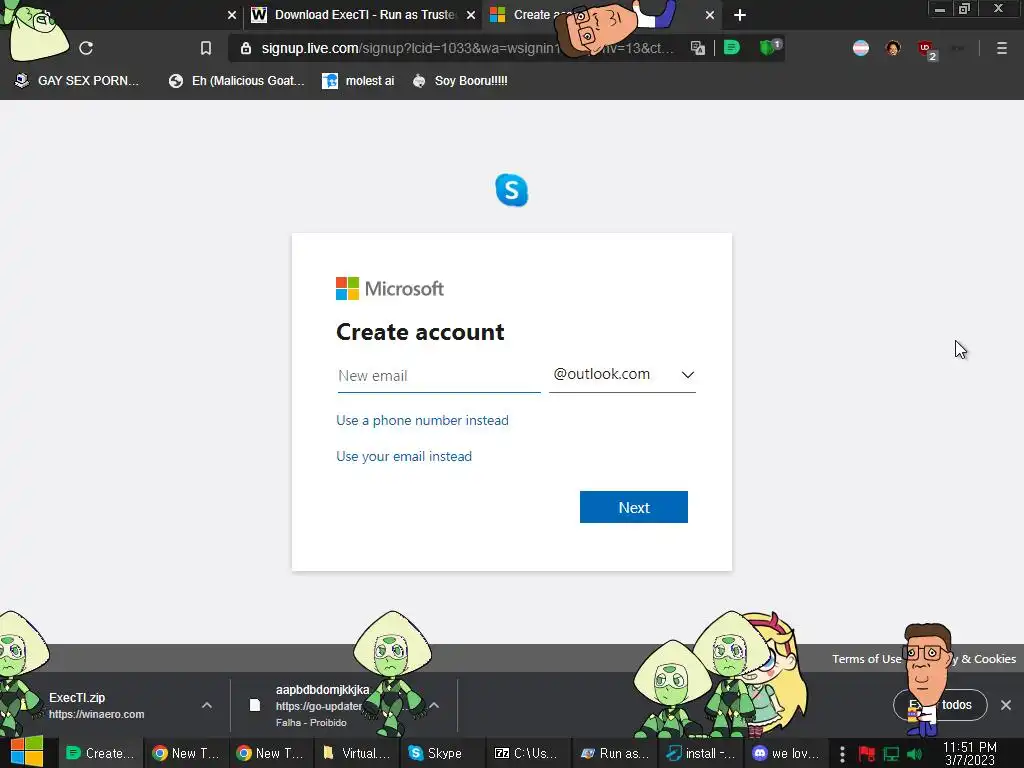The width and height of the screenshot is (1024, 768).
Task: Close the downloads bar with X
Action: point(1006,705)
